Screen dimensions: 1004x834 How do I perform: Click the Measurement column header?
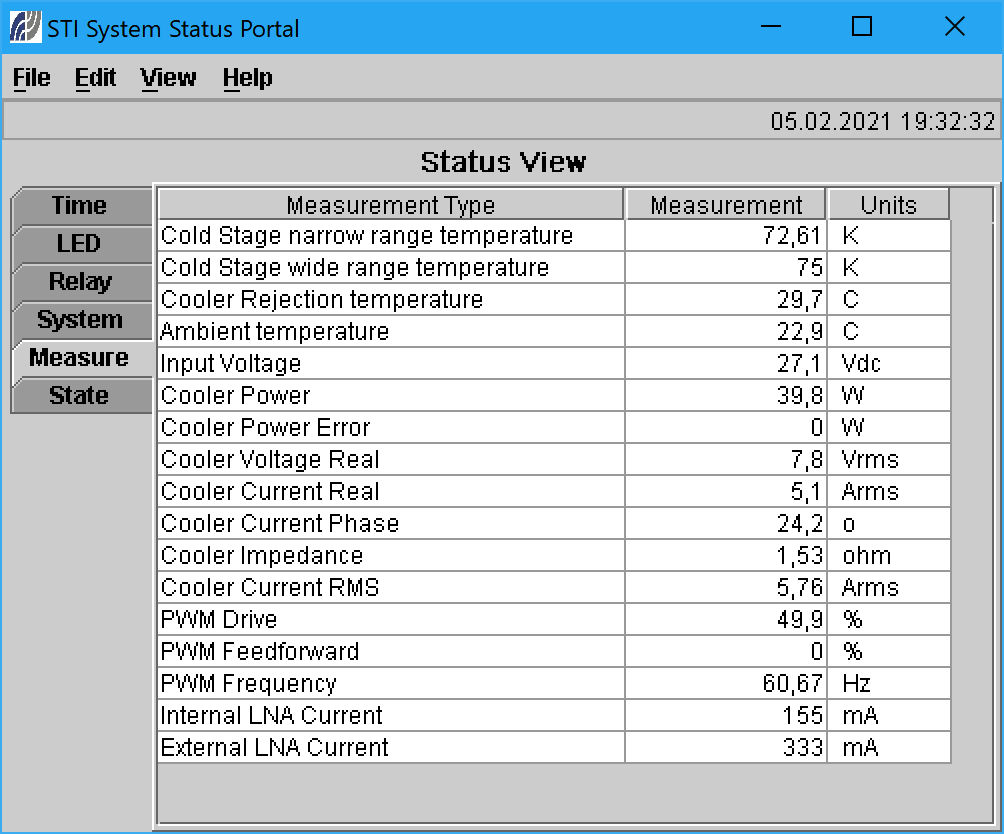[x=725, y=205]
